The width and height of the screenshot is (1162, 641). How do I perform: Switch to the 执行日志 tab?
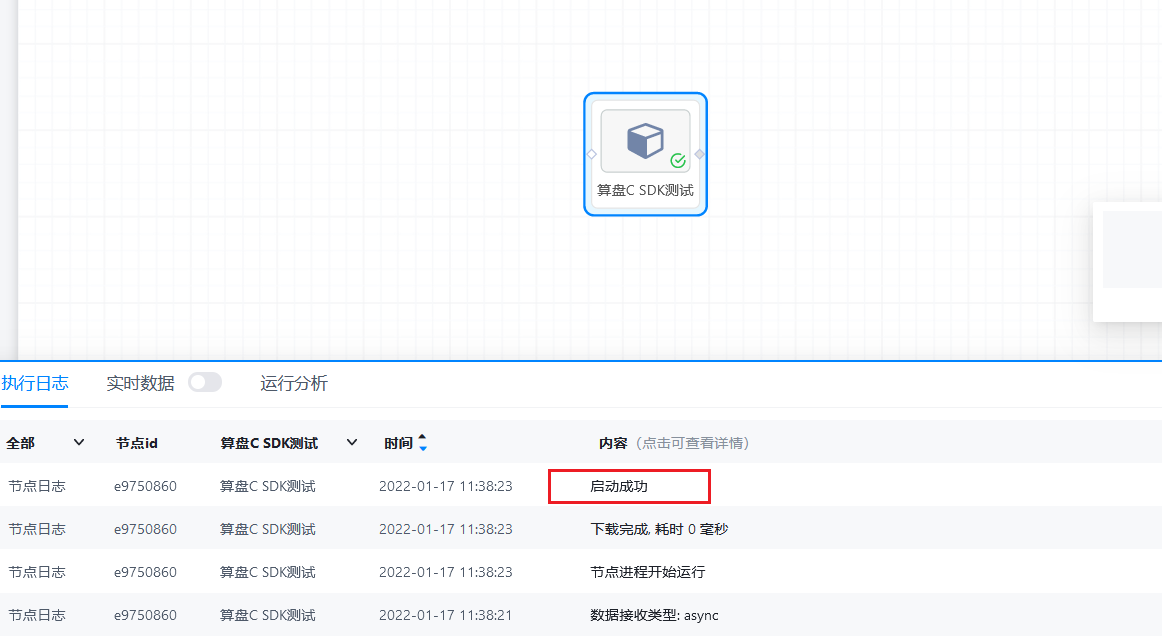pyautogui.click(x=35, y=383)
